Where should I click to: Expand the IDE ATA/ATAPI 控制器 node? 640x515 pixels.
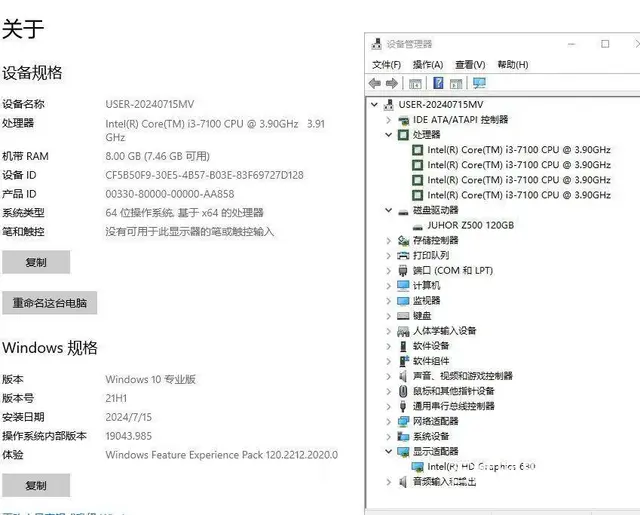pyautogui.click(x=389, y=120)
